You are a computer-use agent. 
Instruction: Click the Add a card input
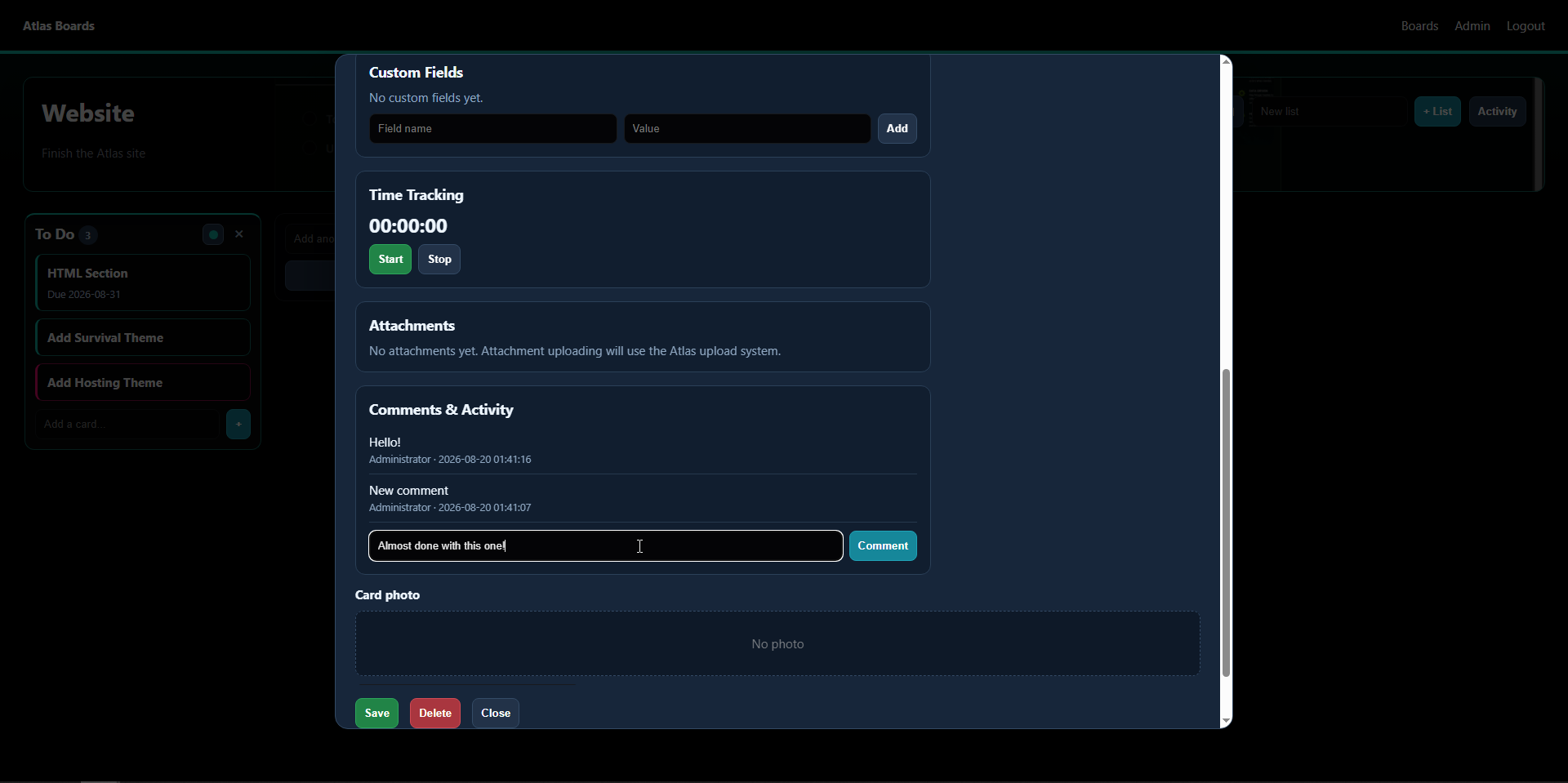click(129, 424)
